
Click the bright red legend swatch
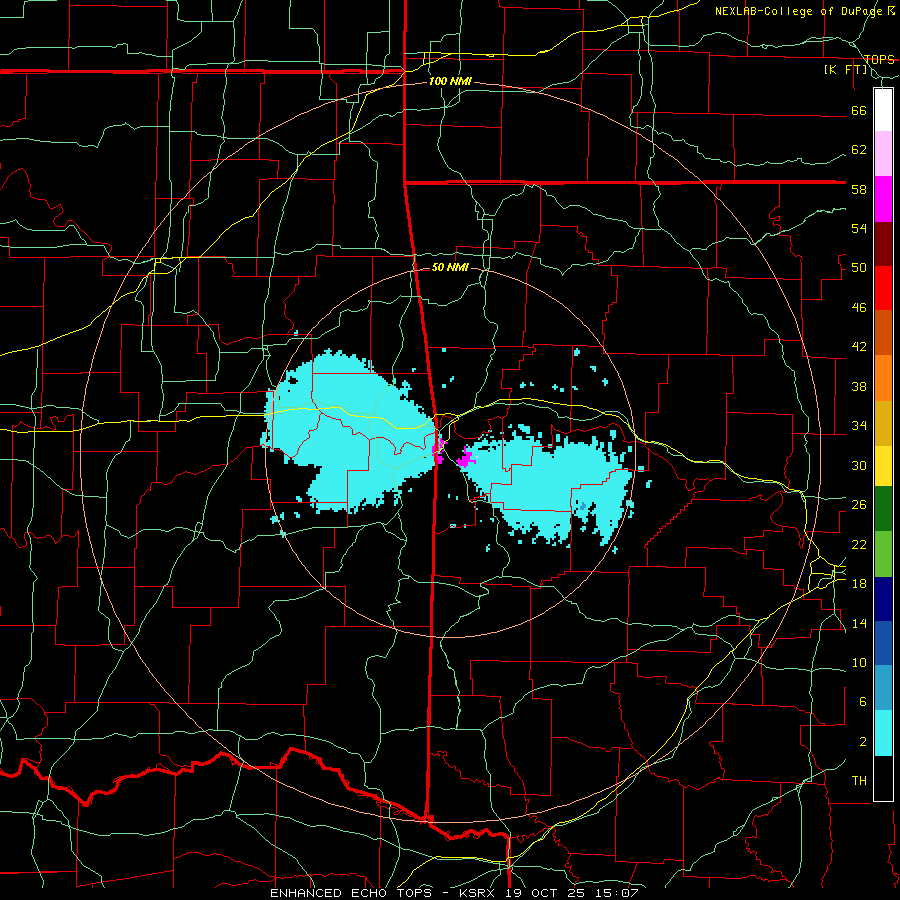[x=883, y=288]
